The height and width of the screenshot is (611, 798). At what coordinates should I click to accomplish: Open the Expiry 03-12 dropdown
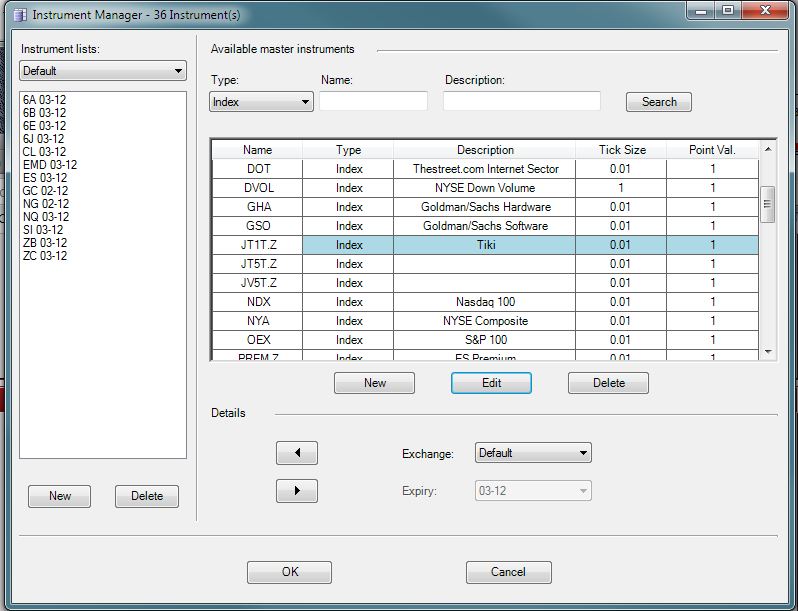pyautogui.click(x=533, y=491)
